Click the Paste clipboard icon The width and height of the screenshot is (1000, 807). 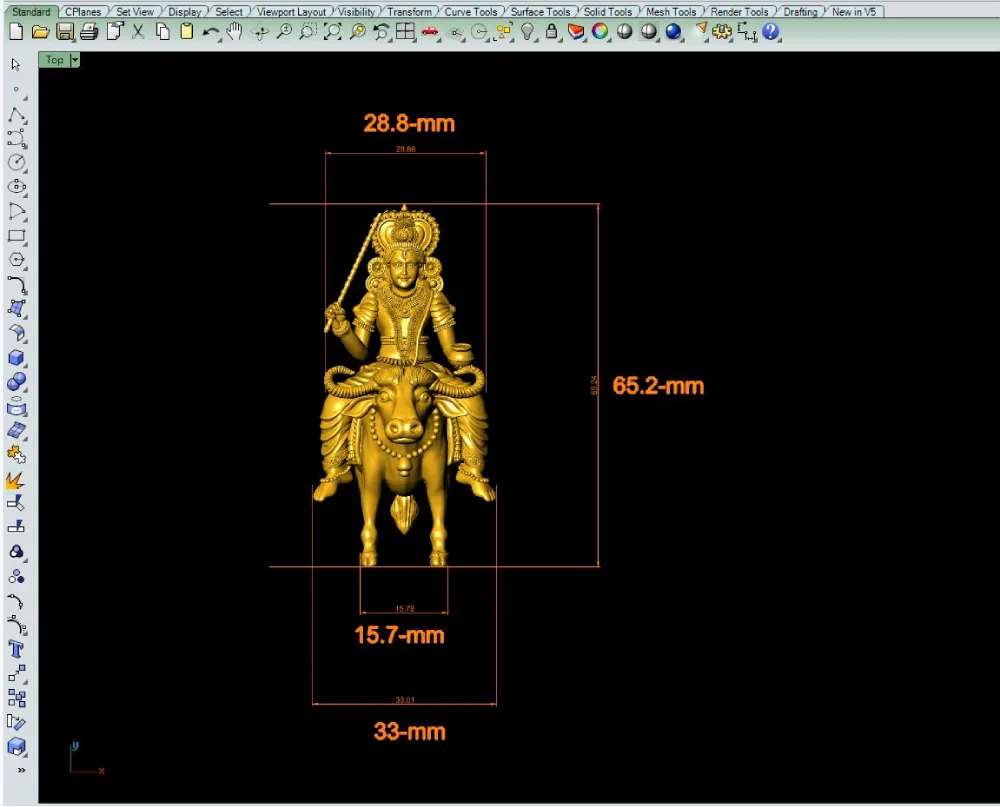pos(186,31)
